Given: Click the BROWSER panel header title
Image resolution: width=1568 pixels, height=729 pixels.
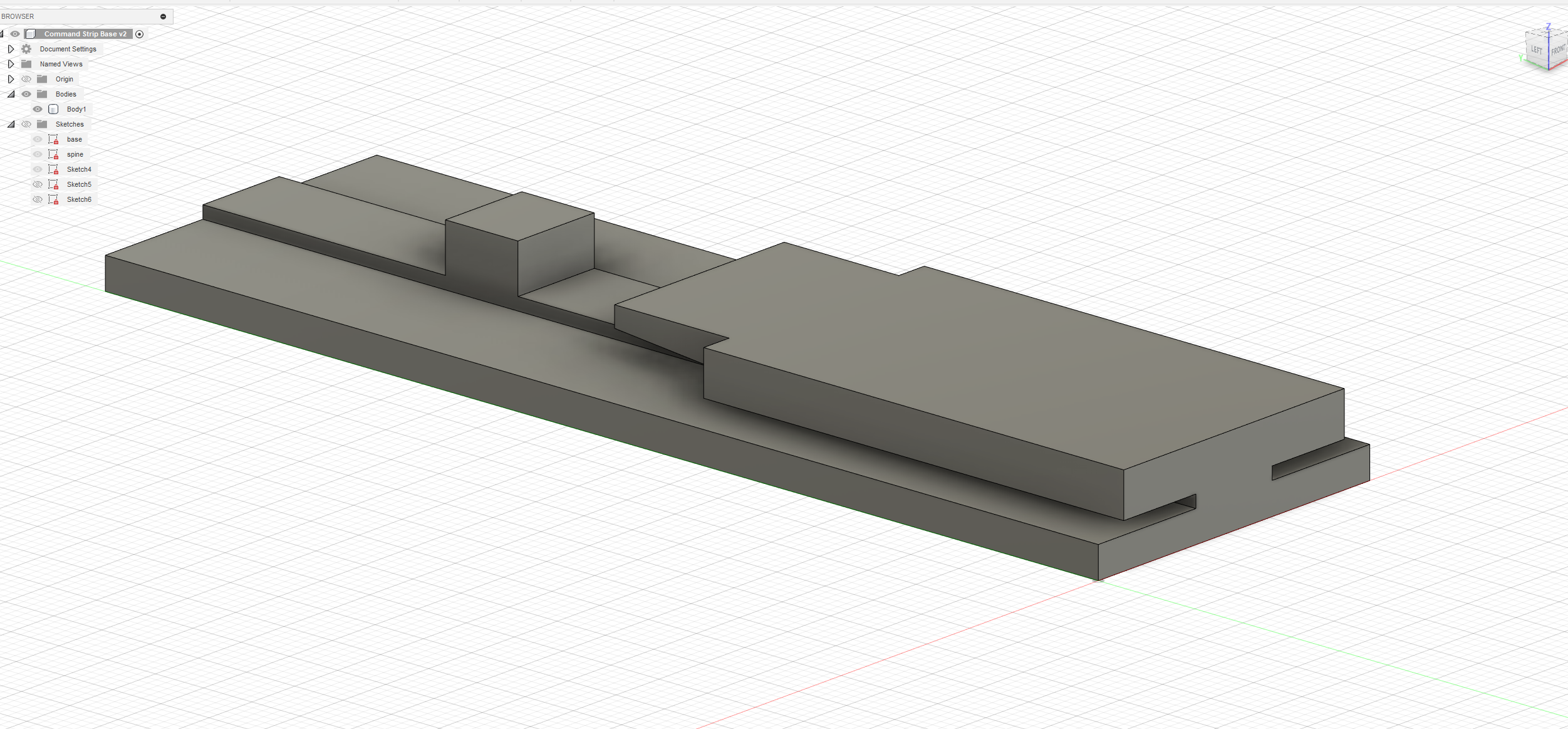Looking at the screenshot, I should 18,16.
